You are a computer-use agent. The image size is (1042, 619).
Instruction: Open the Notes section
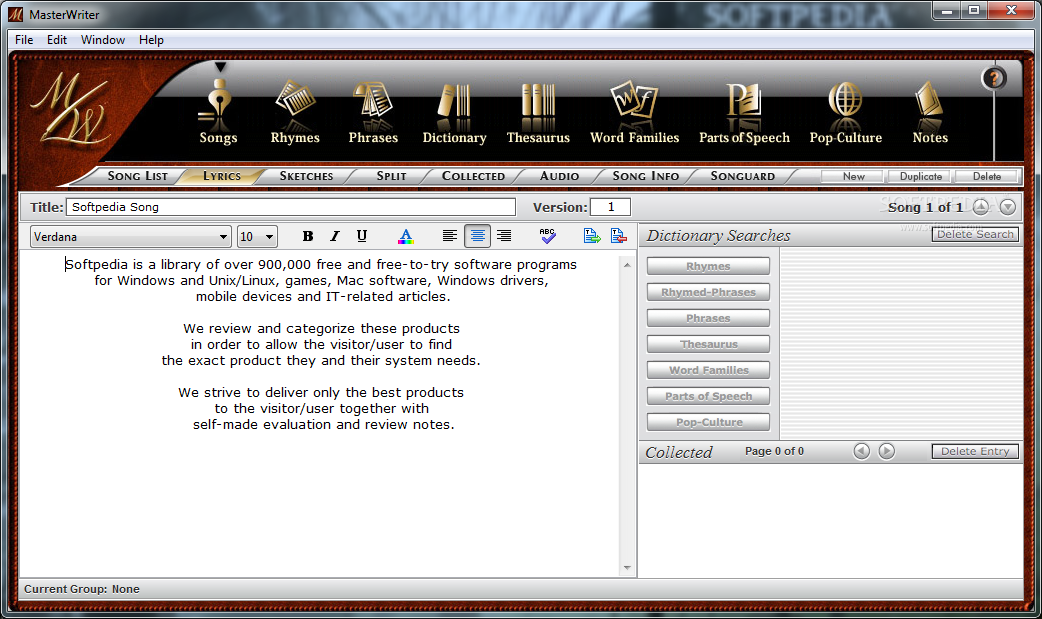coord(930,112)
